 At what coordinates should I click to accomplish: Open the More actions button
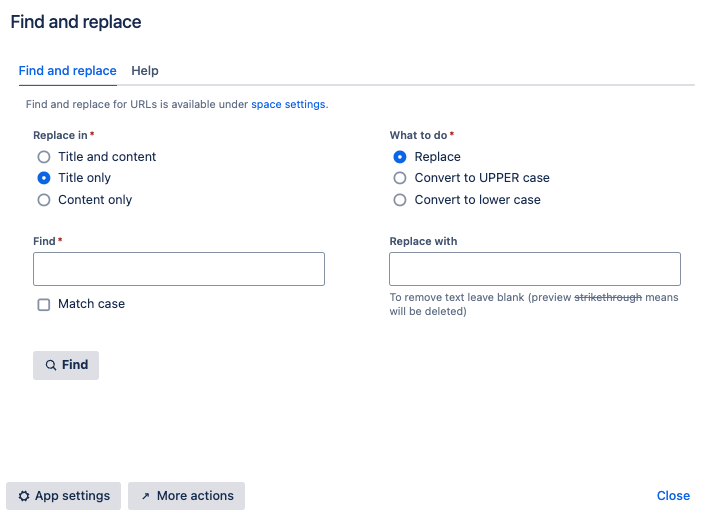click(187, 496)
